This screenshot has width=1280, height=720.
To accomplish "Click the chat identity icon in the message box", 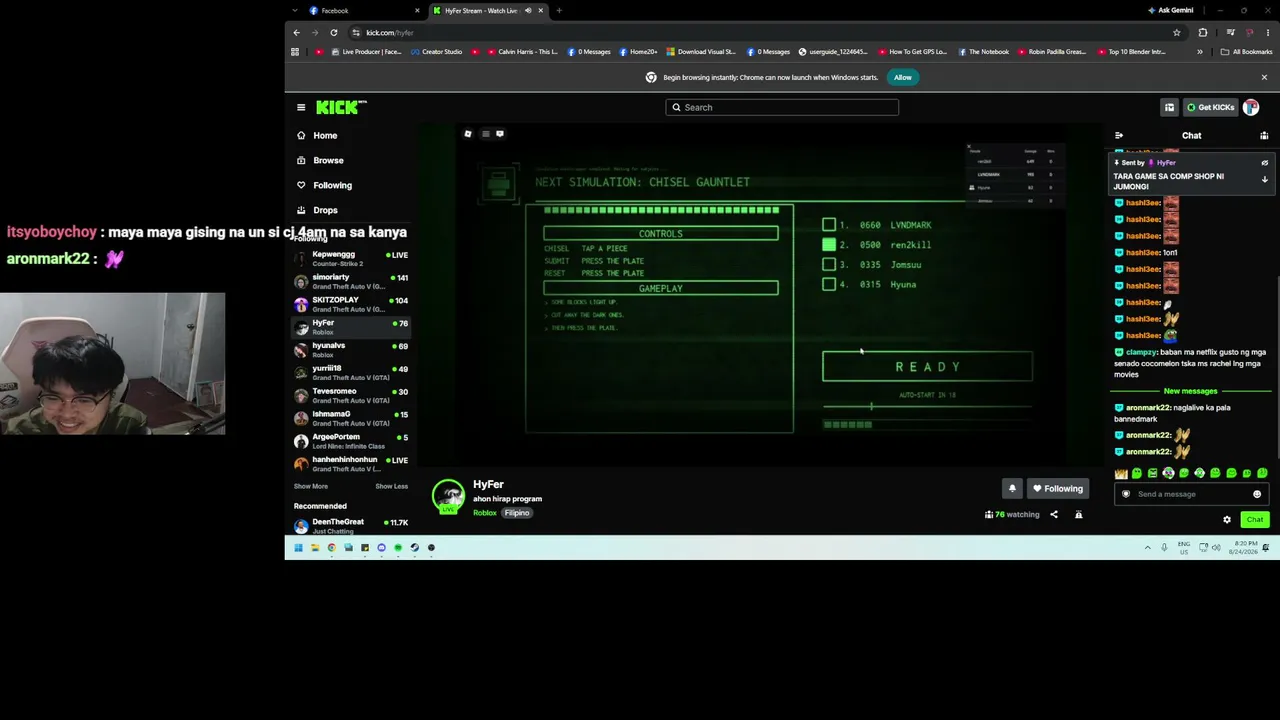I will pyautogui.click(x=1126, y=494).
